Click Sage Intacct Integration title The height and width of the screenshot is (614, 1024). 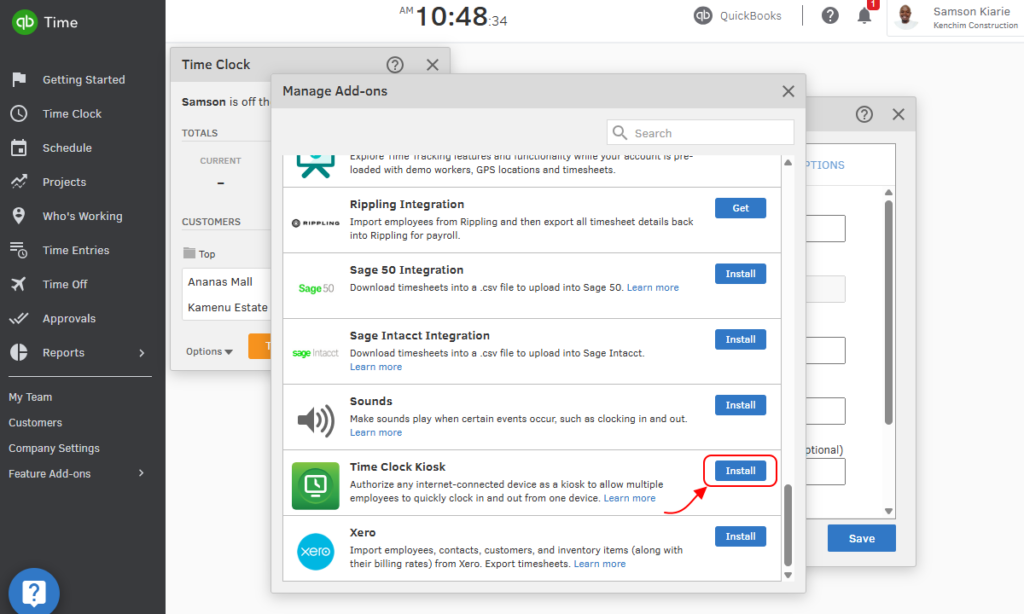[419, 335]
